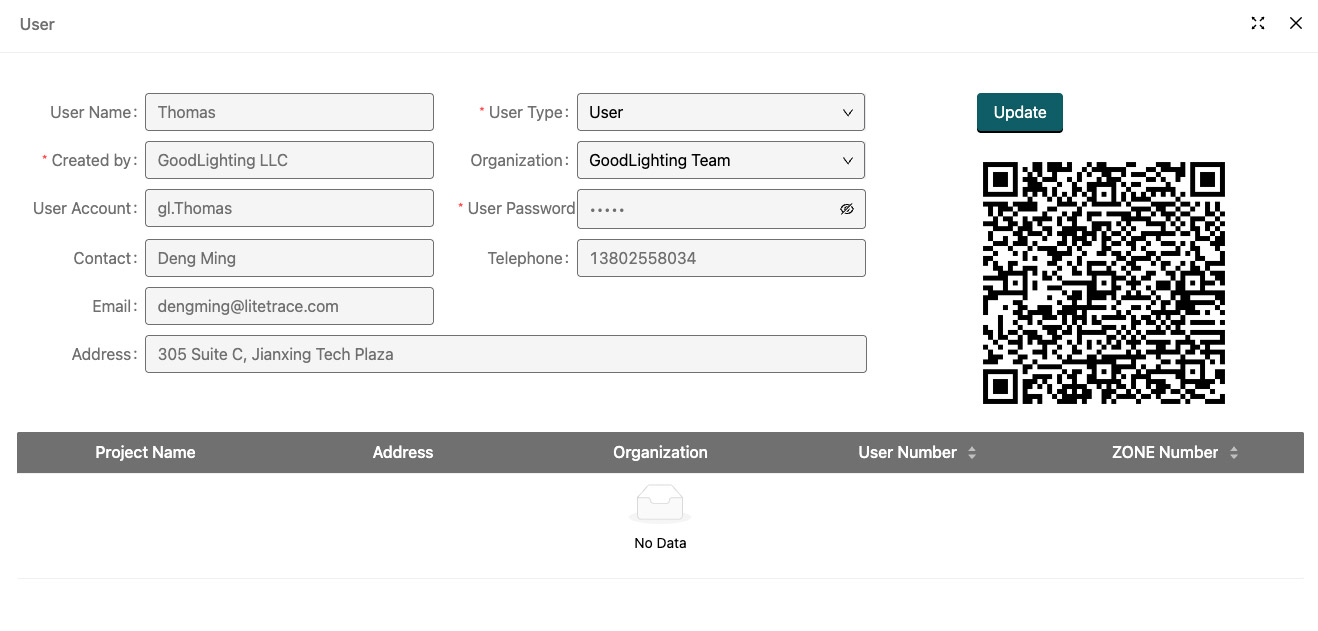Click the User Name field containing Thomas
The height and width of the screenshot is (631, 1318).
pyautogui.click(x=289, y=112)
